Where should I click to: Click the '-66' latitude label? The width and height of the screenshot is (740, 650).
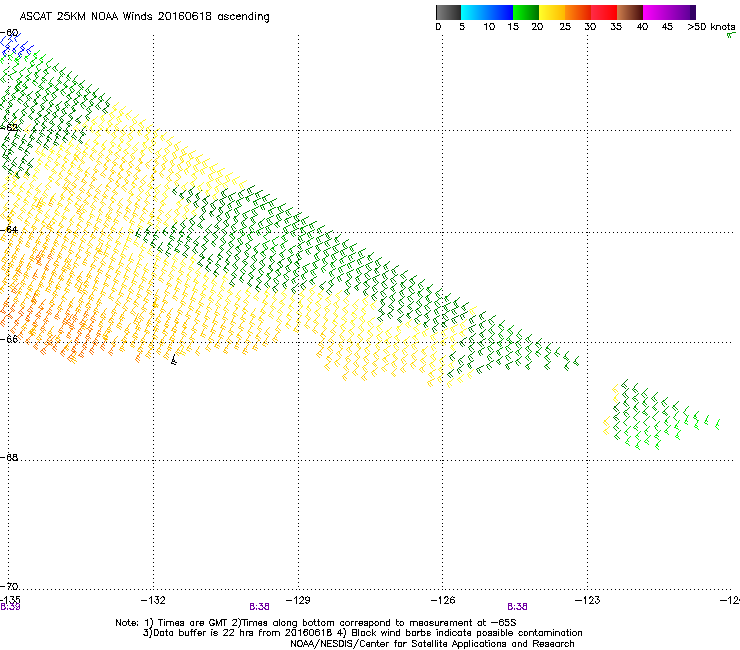[x=10, y=339]
